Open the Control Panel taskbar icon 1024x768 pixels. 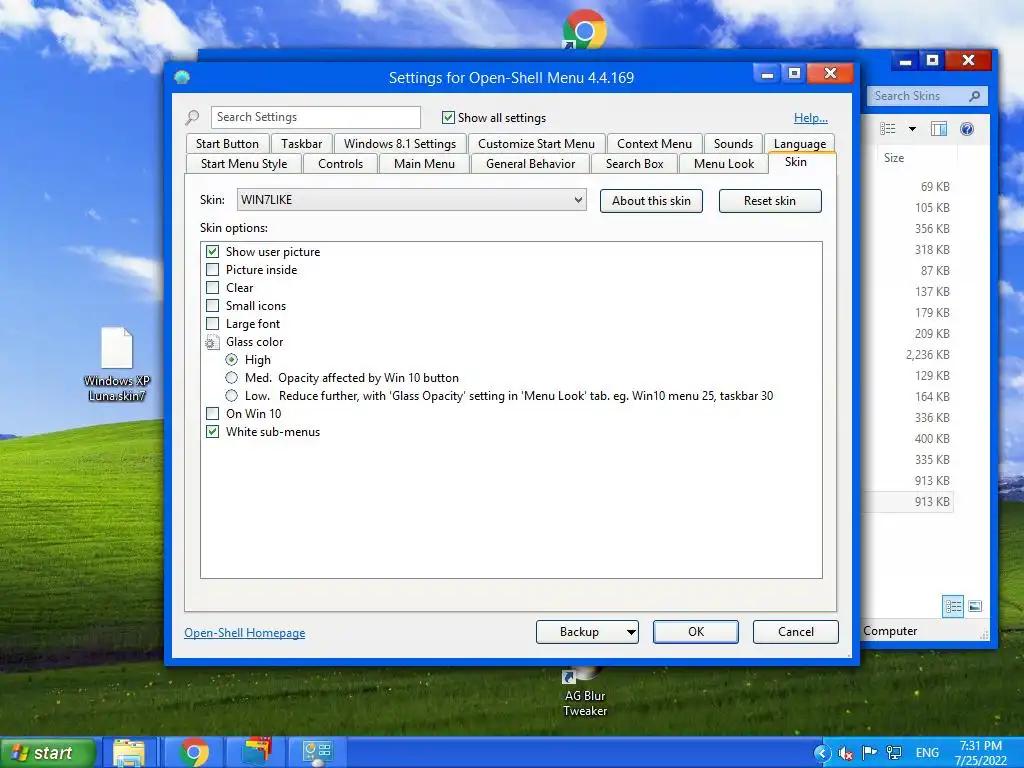tap(317, 752)
